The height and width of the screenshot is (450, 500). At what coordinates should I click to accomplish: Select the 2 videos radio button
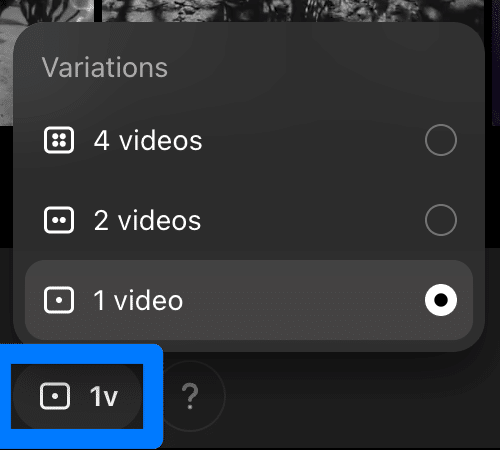point(441,220)
